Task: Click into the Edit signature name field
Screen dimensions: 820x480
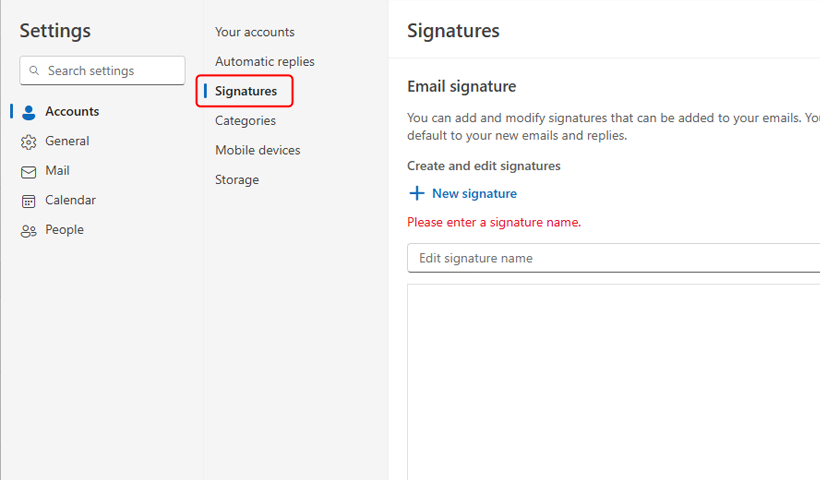Action: (x=613, y=258)
